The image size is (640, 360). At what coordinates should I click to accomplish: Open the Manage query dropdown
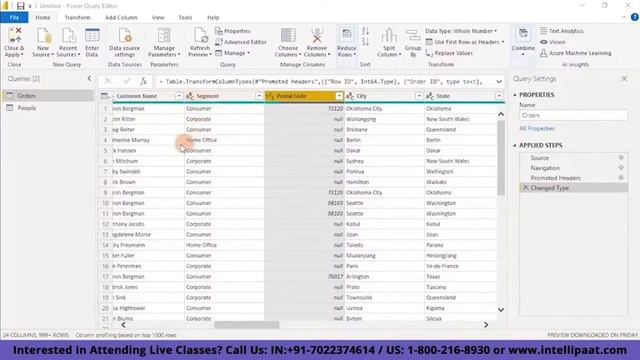point(232,53)
